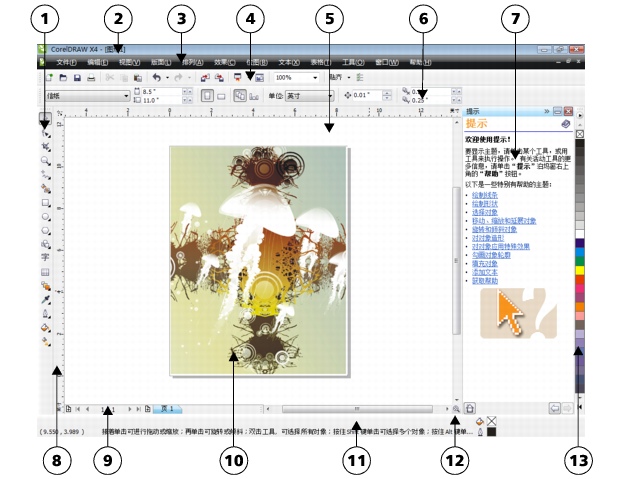Pick the yellow color swatch

580,271
